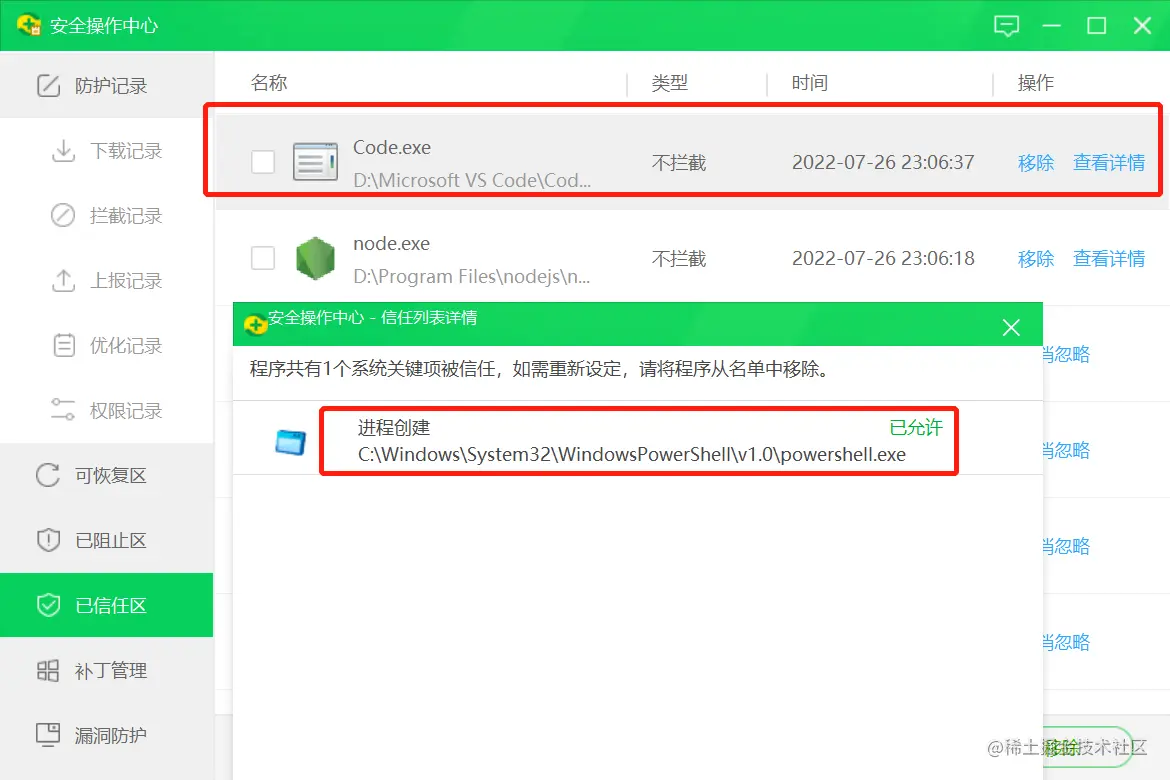Viewport: 1170px width, 780px height.
Task: Click the 操作 column header
Action: (1036, 83)
